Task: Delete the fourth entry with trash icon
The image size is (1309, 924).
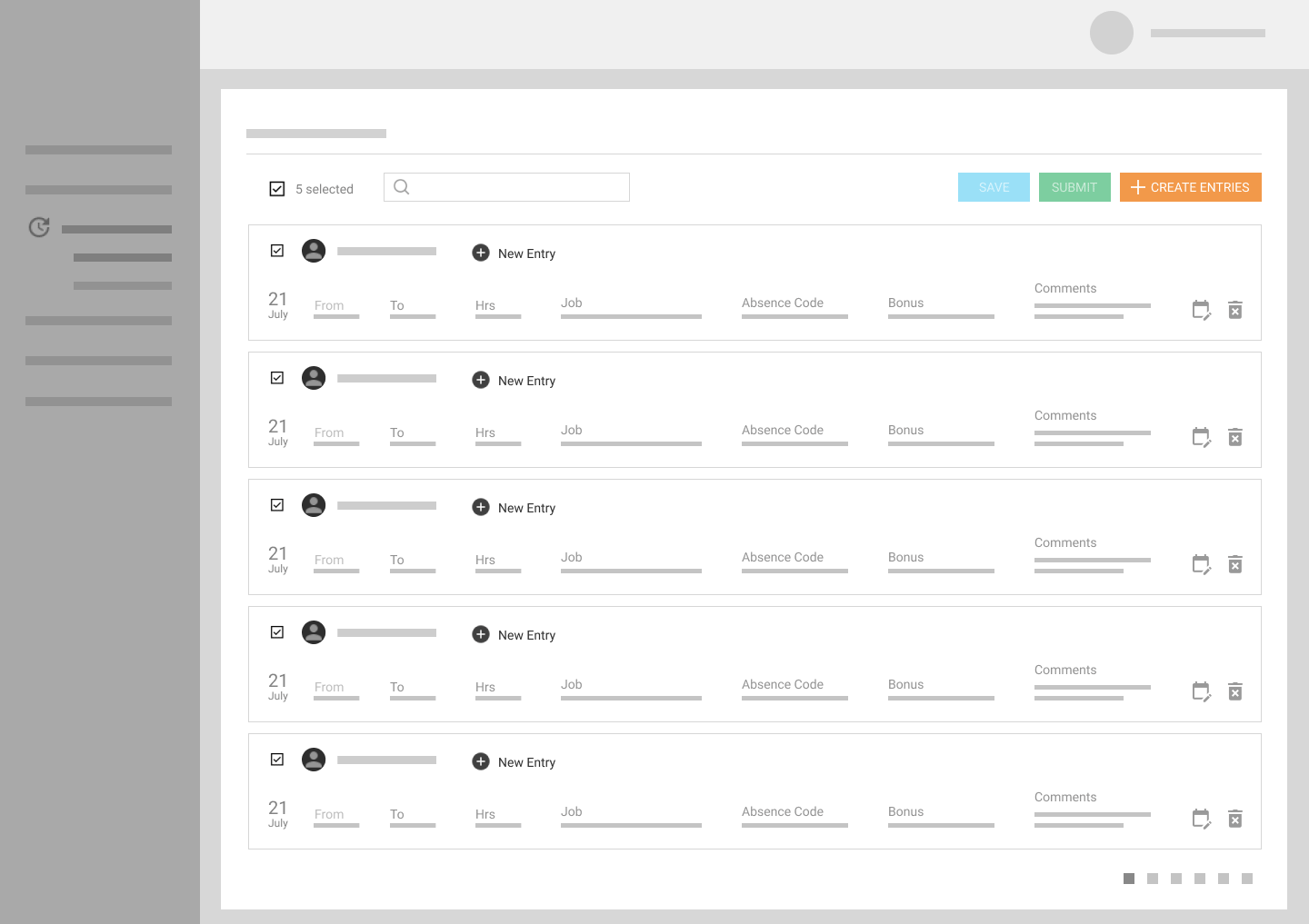Action: coord(1235,691)
